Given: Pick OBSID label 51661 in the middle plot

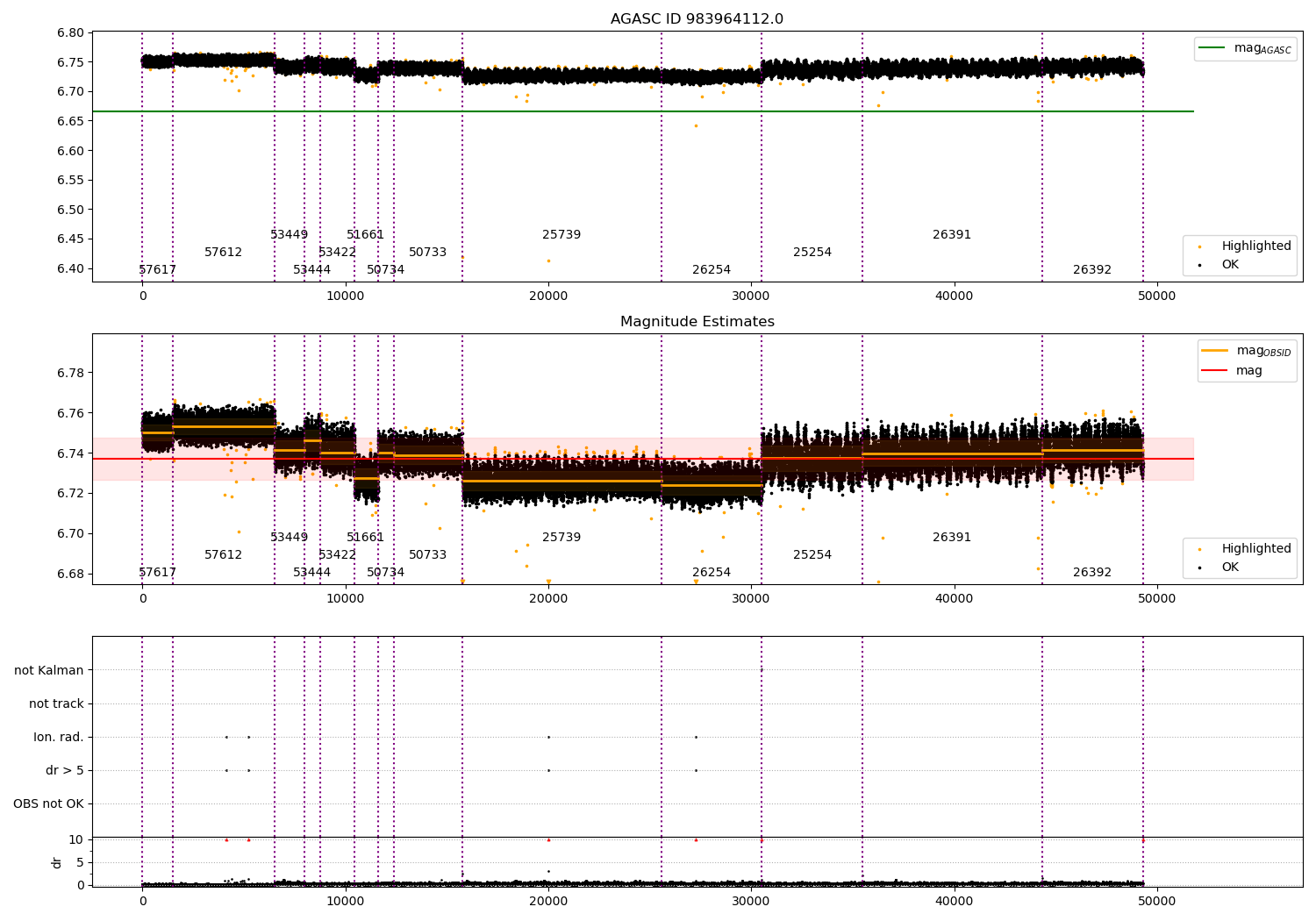Looking at the screenshot, I should (x=366, y=538).
